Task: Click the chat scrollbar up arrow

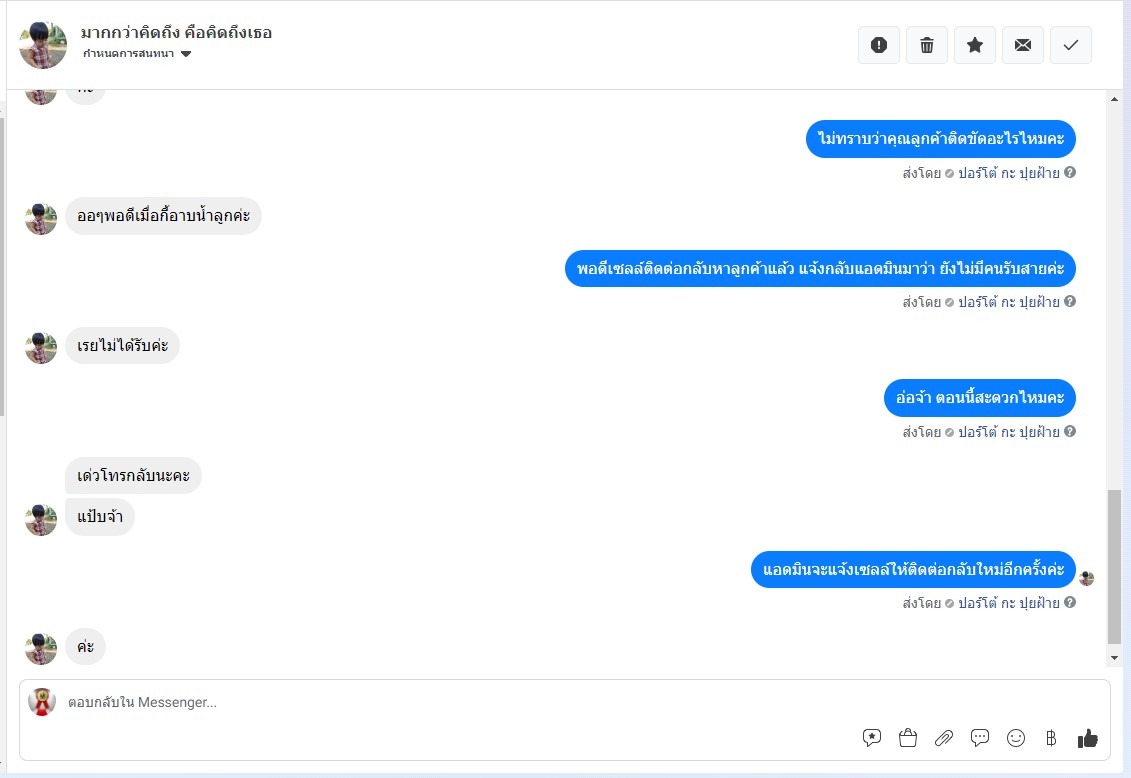Action: pyautogui.click(x=1114, y=99)
